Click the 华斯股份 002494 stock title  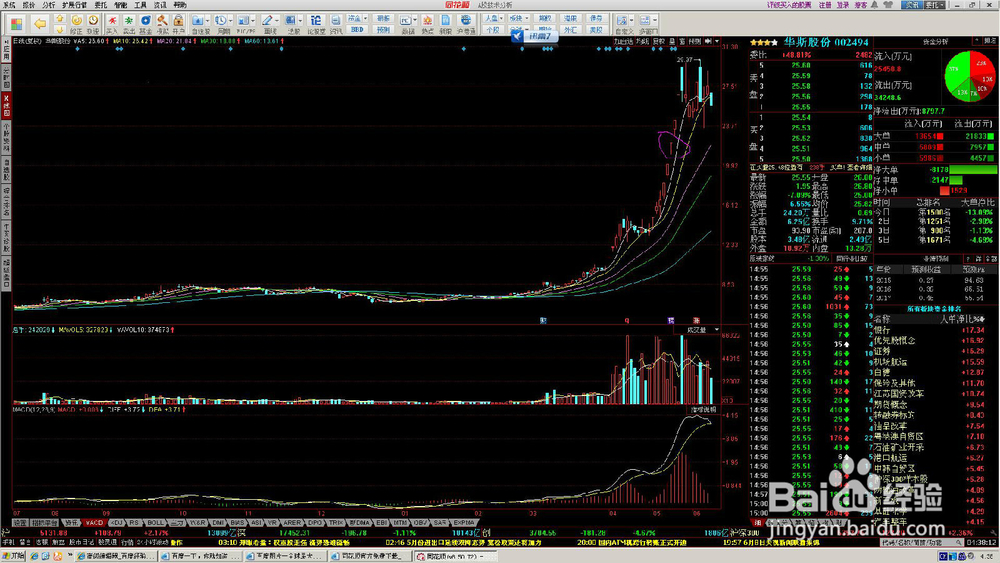tap(826, 42)
